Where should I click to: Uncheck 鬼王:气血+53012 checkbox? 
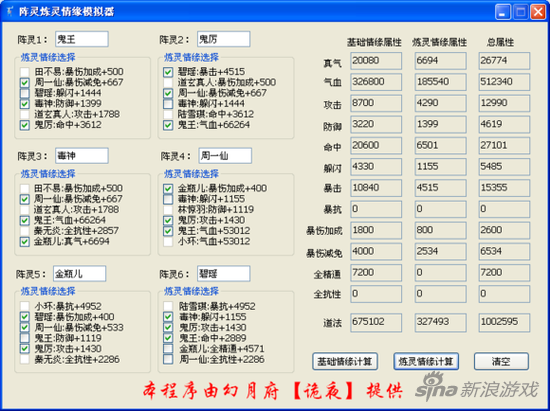(x=168, y=231)
